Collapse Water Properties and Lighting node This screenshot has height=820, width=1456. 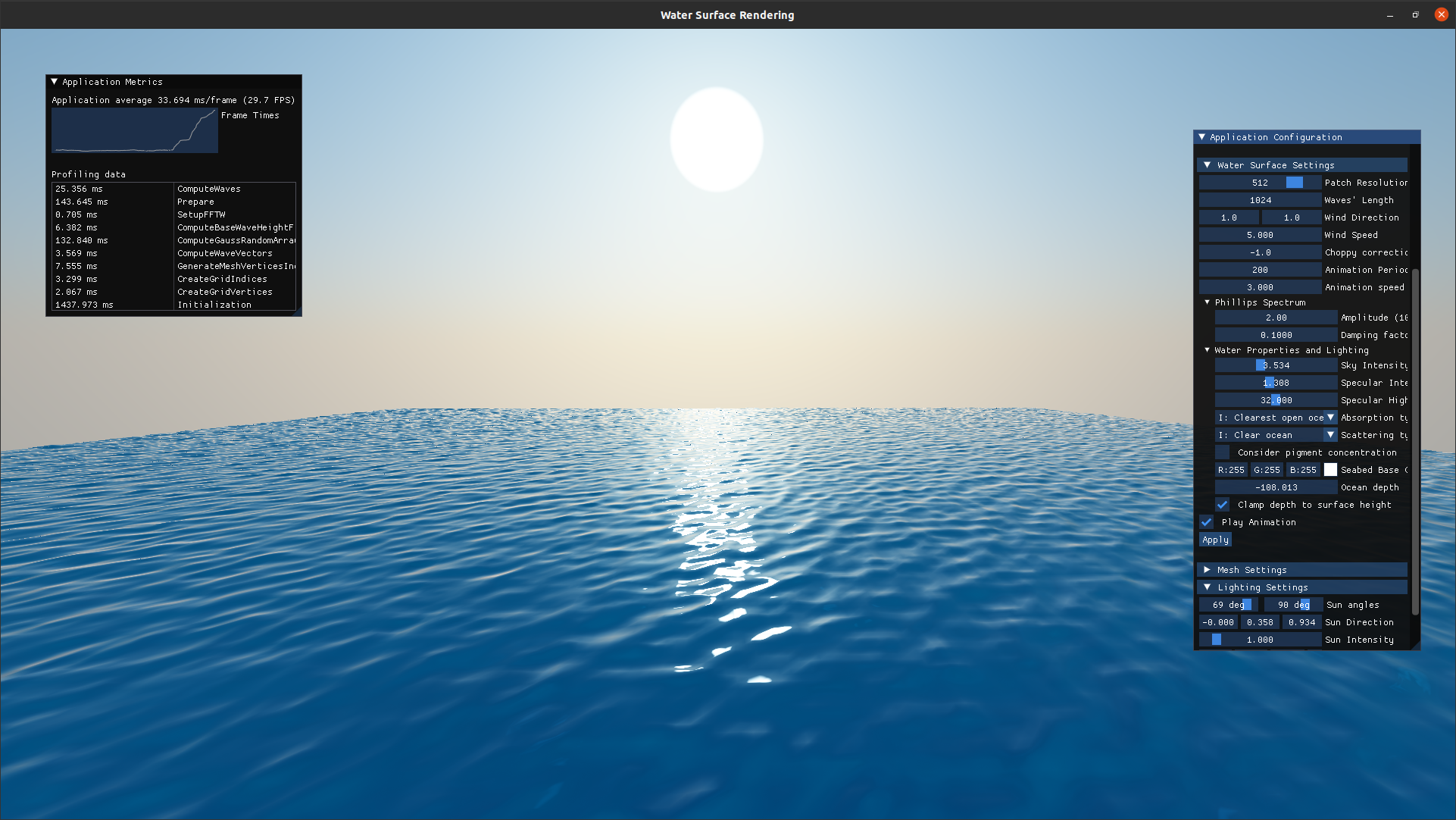coord(1208,350)
